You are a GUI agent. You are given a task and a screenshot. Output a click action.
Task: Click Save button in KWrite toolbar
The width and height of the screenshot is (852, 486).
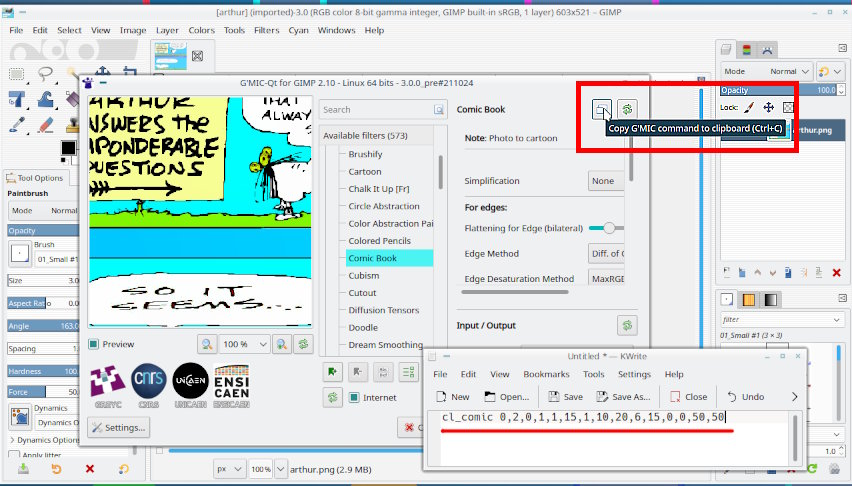[x=566, y=397]
